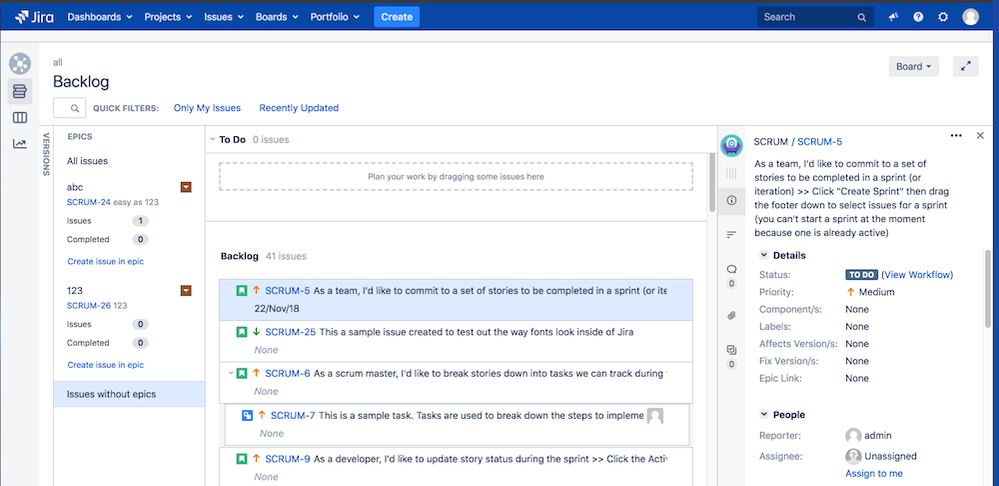Close the SCRUM-5 detail panel
This screenshot has width=999, height=486.
pyautogui.click(x=981, y=136)
